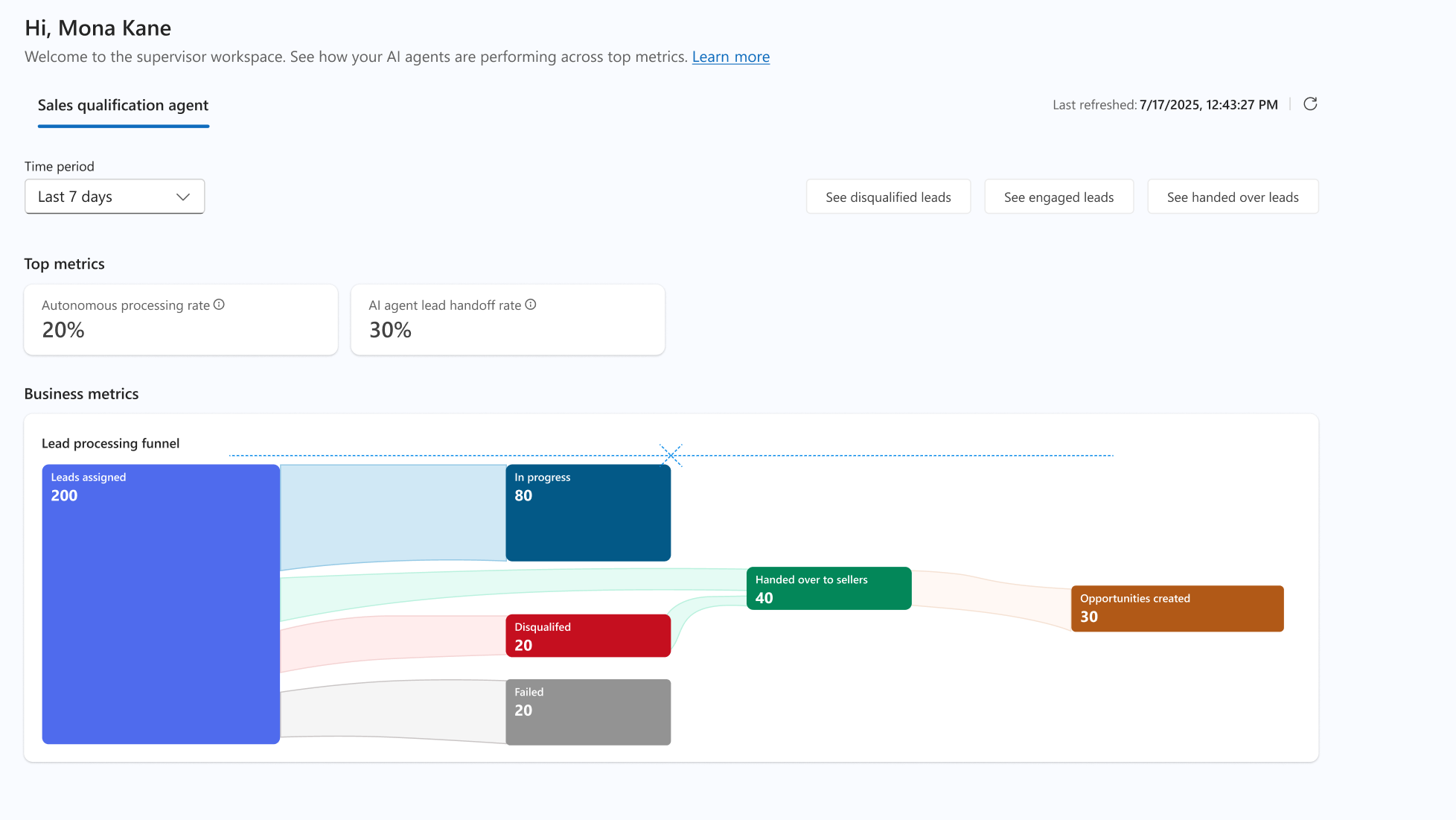The height and width of the screenshot is (820, 1456).
Task: Click the red Disqualified 20 node
Action: coord(588,636)
